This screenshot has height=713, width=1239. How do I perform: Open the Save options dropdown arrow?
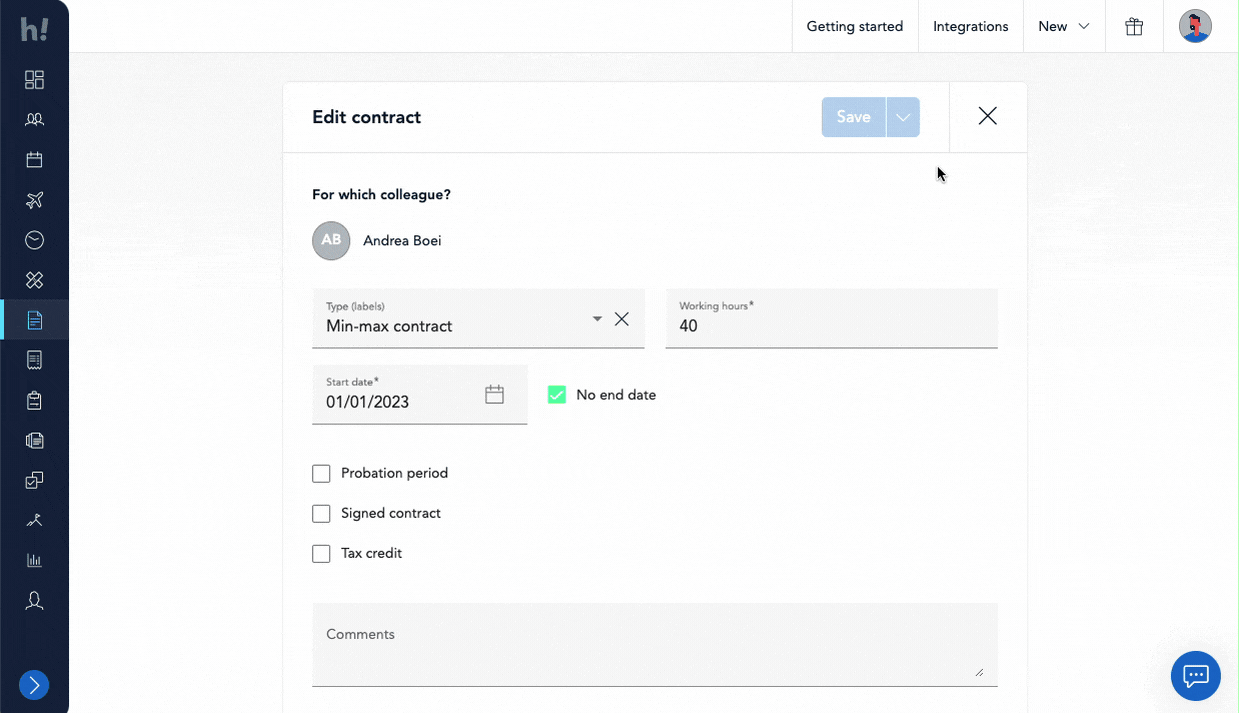pyautogui.click(x=903, y=117)
